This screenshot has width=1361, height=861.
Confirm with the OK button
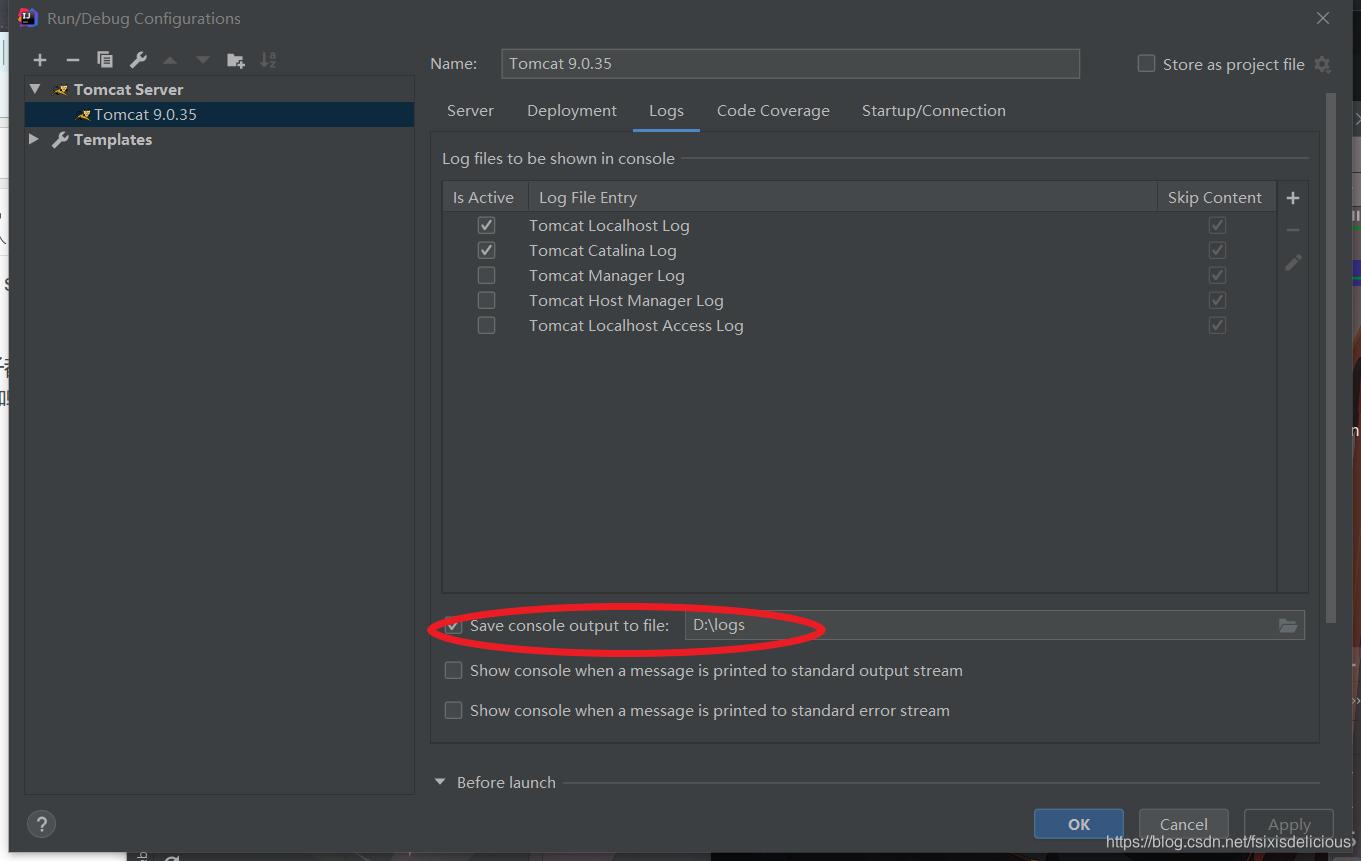click(1079, 824)
